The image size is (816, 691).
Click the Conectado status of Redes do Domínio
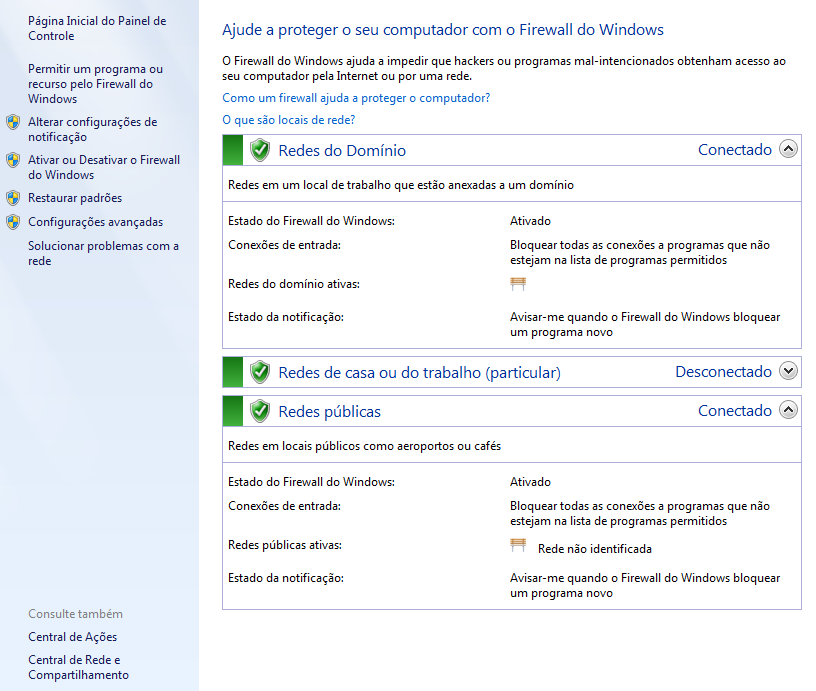pos(734,150)
